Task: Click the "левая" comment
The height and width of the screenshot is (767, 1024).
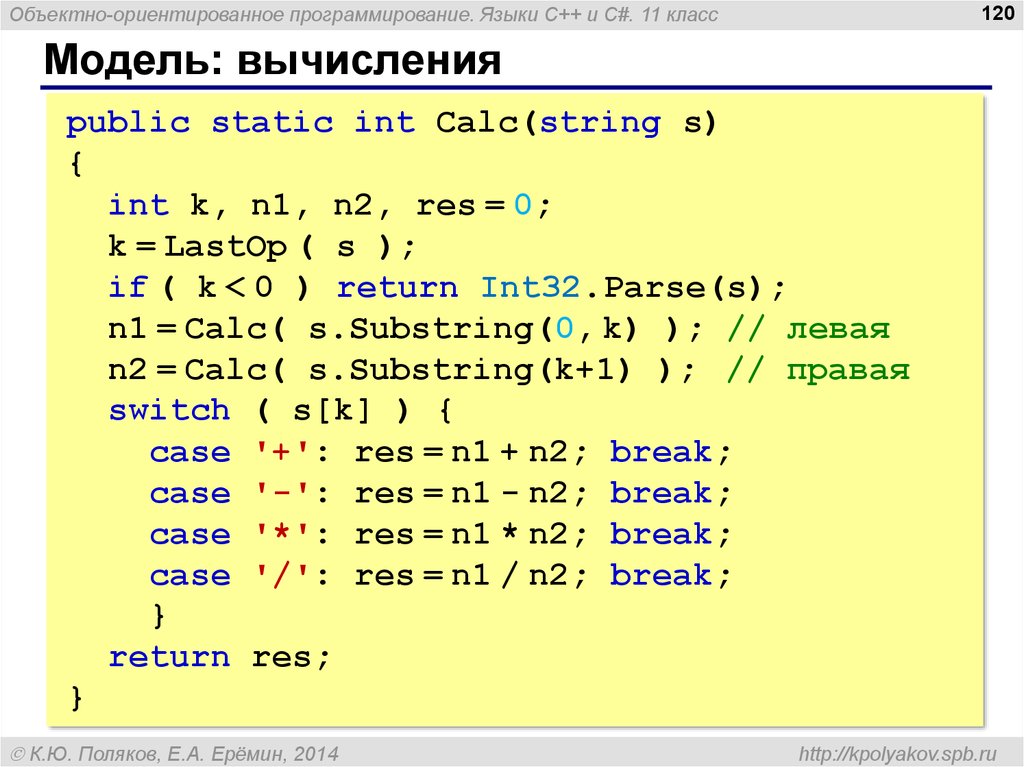Action: coord(838,329)
